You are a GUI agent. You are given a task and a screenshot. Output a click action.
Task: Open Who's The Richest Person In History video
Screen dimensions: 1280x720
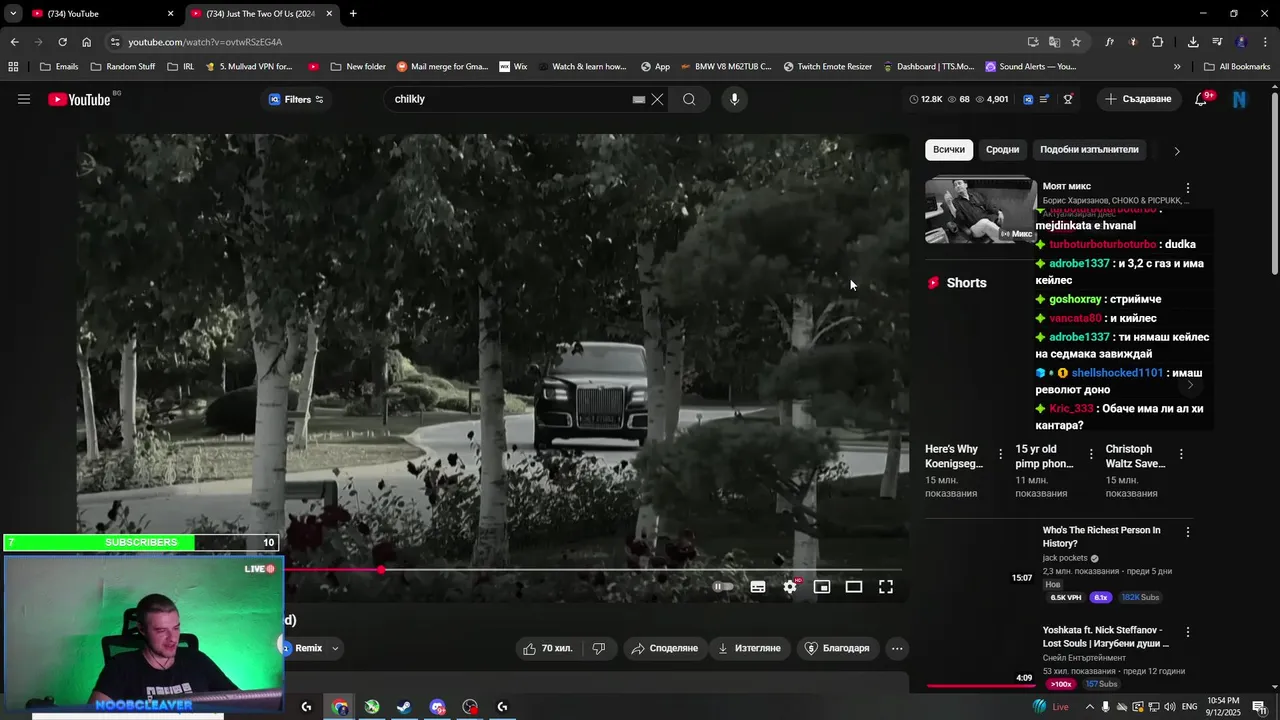pos(1102,537)
